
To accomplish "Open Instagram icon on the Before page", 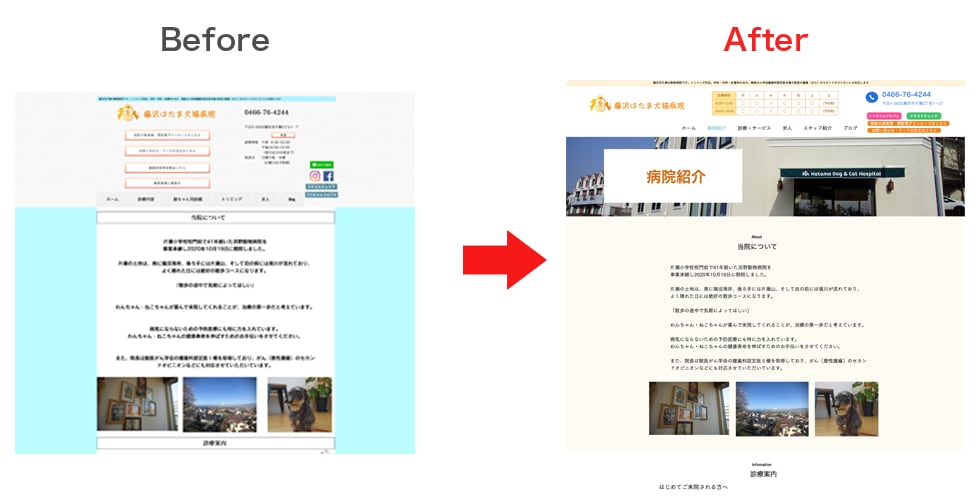I will tap(315, 176).
